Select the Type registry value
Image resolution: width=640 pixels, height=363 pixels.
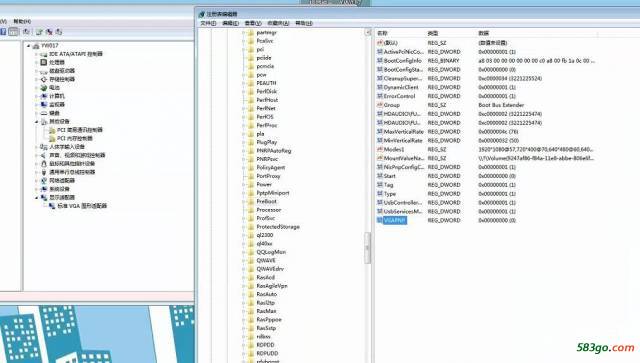[390, 194]
